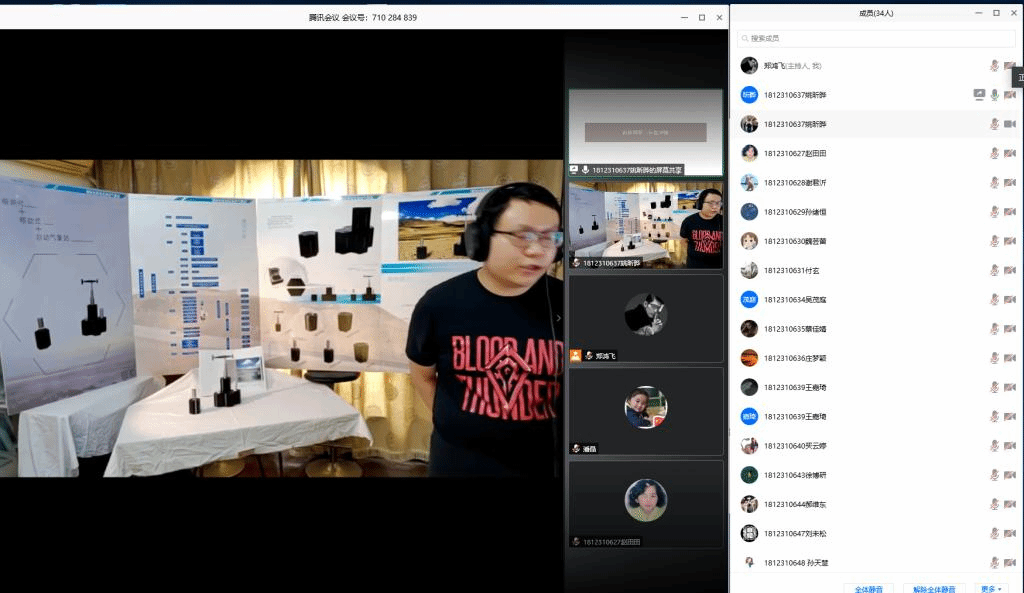This screenshot has height=593, width=1024.
Task: Select the 潘陪 video tile
Action: pos(645,410)
